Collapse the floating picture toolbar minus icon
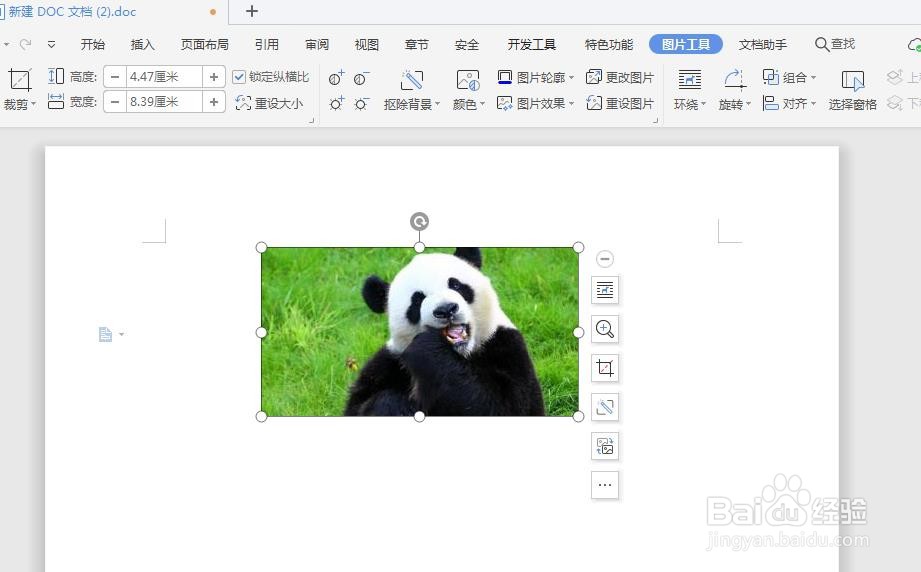This screenshot has height=572, width=921. pyautogui.click(x=604, y=258)
